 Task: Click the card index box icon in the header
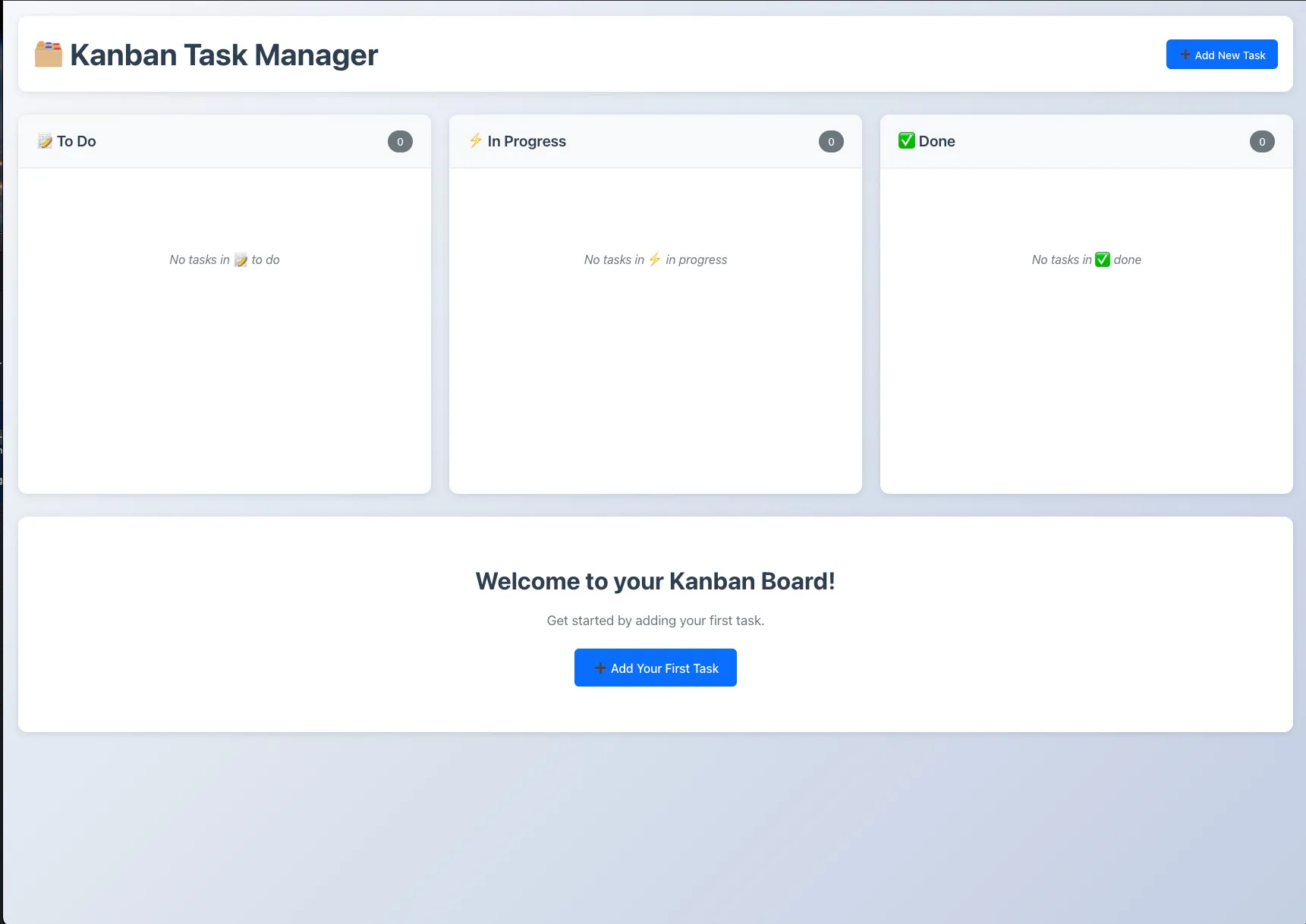[x=49, y=55]
